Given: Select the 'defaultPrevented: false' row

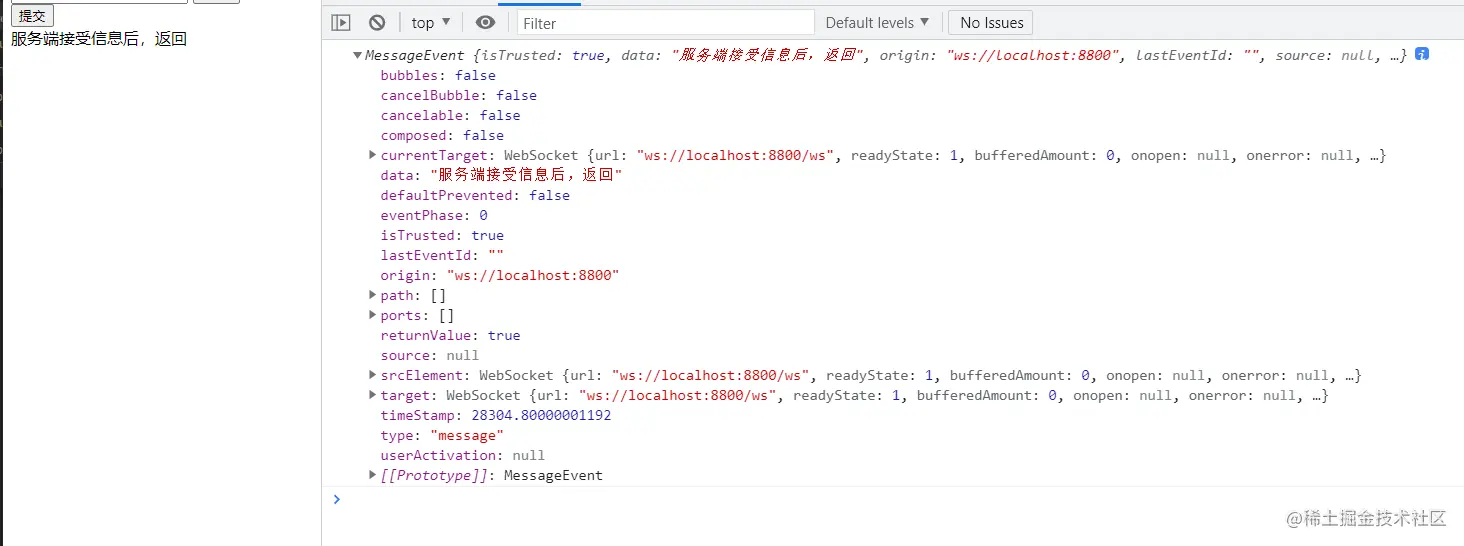Looking at the screenshot, I should click(475, 195).
